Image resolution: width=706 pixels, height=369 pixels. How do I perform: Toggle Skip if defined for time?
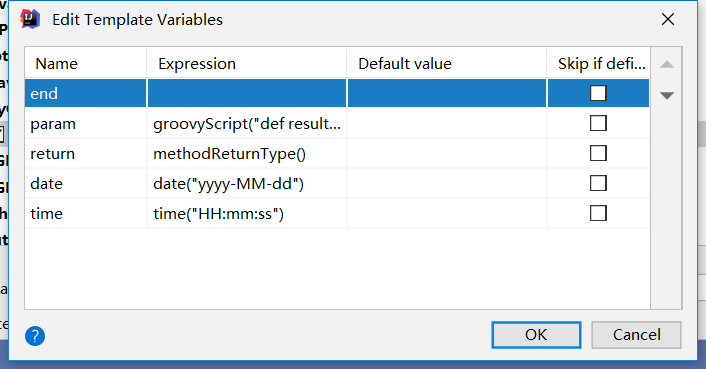pyautogui.click(x=598, y=213)
